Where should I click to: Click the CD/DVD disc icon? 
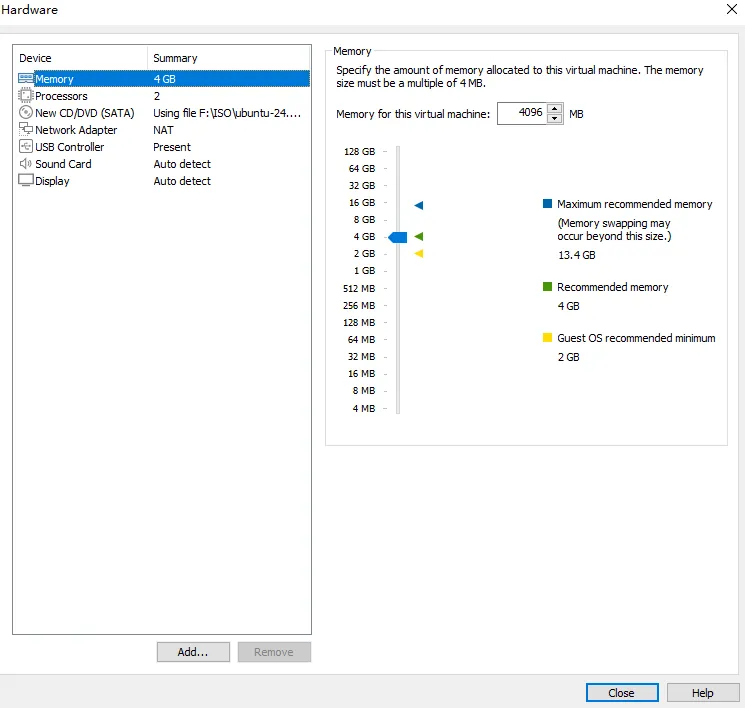pyautogui.click(x=26, y=113)
